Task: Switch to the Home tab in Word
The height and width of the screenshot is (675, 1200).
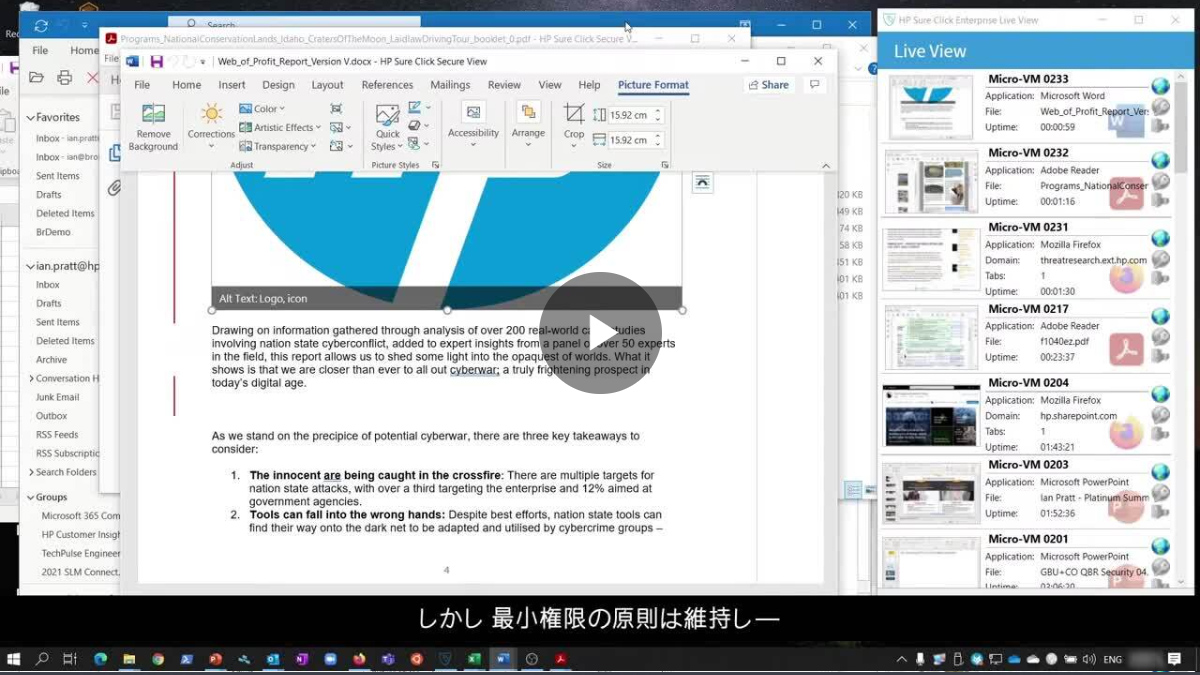Action: [186, 85]
